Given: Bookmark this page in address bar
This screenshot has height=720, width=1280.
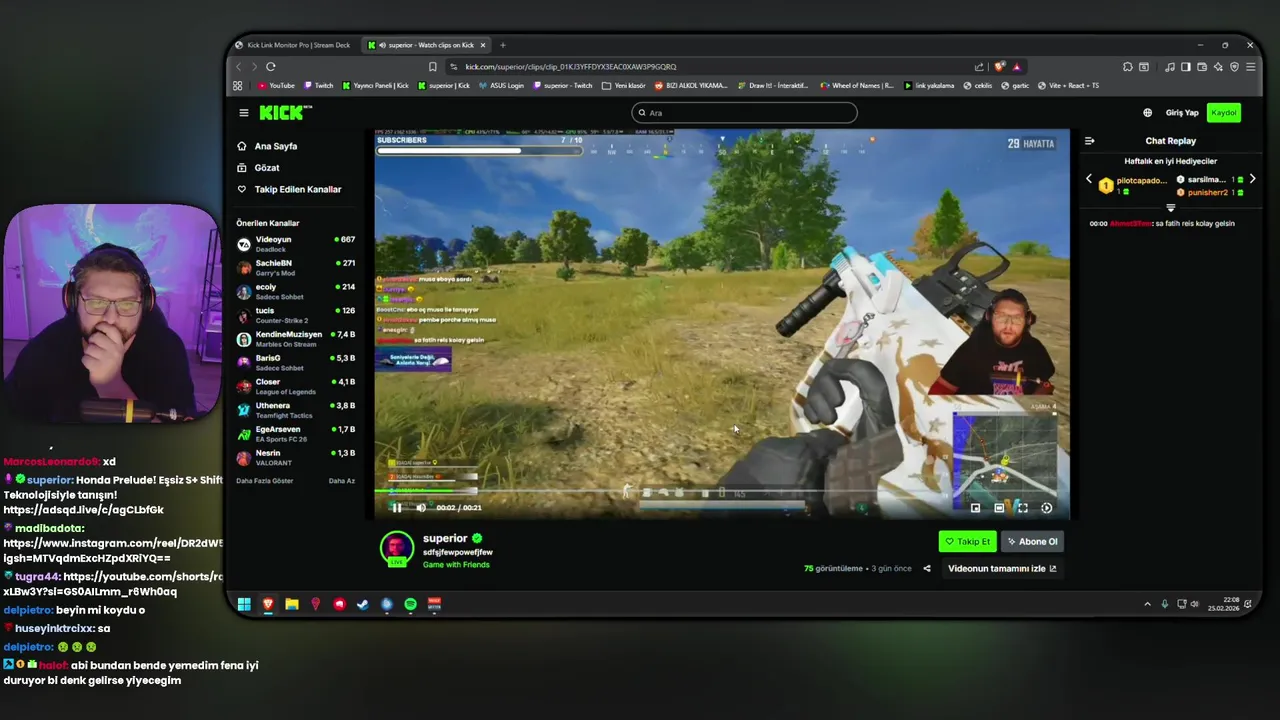Looking at the screenshot, I should click(432, 67).
